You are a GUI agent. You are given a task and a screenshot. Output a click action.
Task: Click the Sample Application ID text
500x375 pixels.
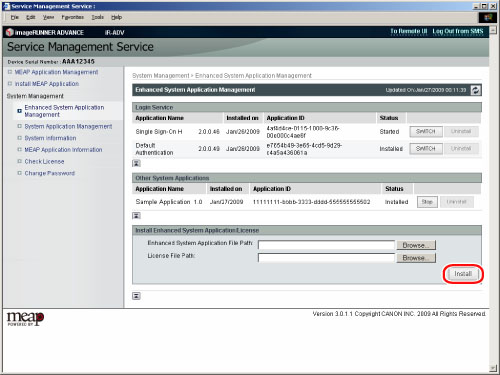tap(311, 202)
